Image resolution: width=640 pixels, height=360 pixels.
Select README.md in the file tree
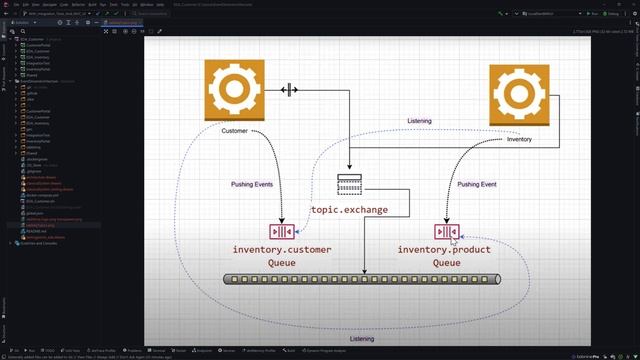pyautogui.click(x=36, y=231)
